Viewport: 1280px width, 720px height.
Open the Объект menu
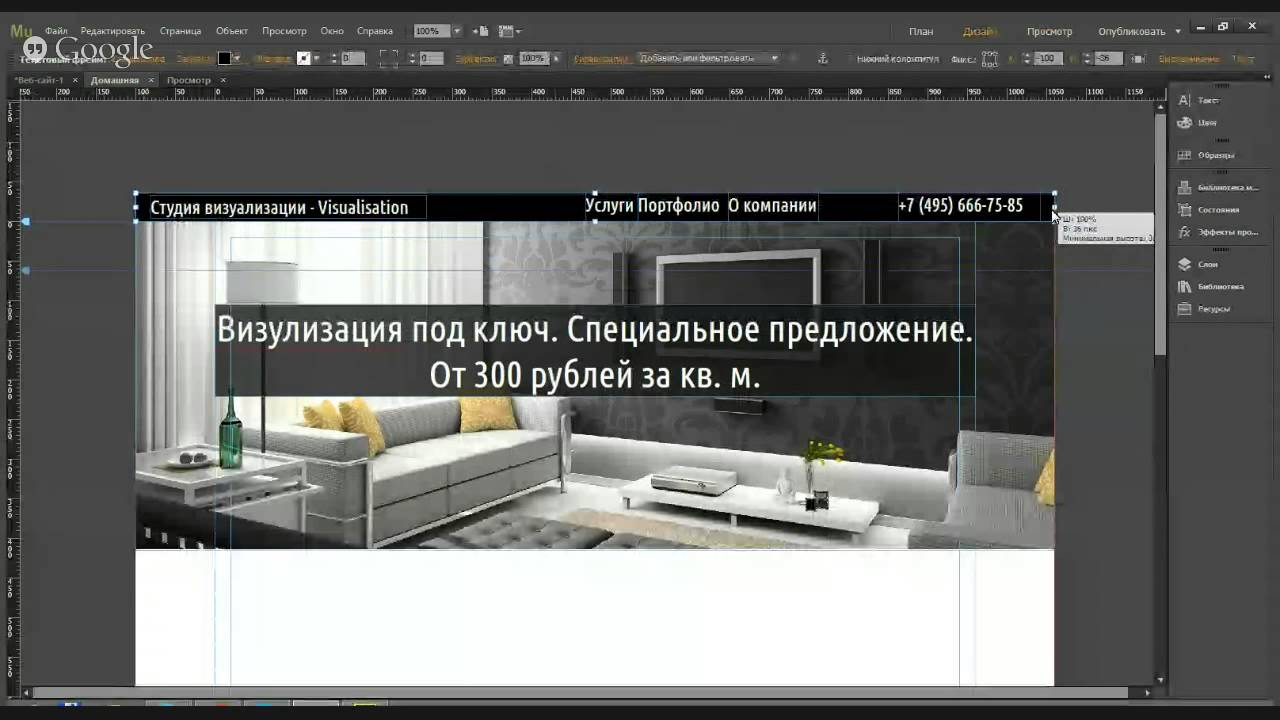[x=232, y=31]
